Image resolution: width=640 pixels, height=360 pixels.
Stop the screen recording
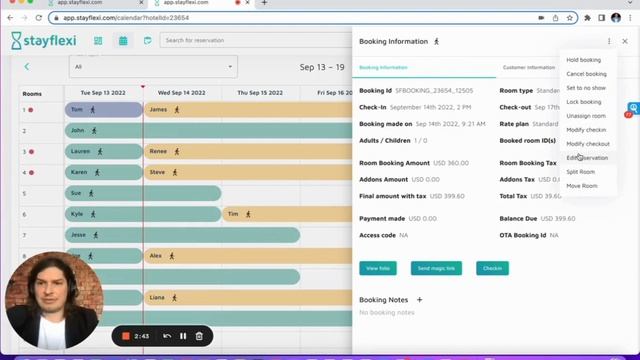click(x=126, y=336)
